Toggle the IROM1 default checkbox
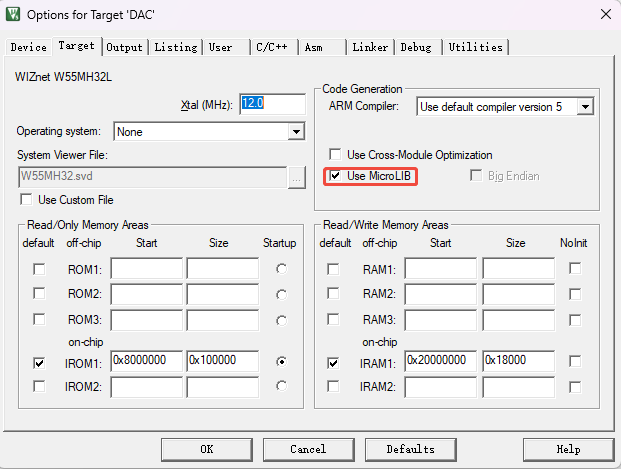The image size is (621, 469). pyautogui.click(x=39, y=363)
